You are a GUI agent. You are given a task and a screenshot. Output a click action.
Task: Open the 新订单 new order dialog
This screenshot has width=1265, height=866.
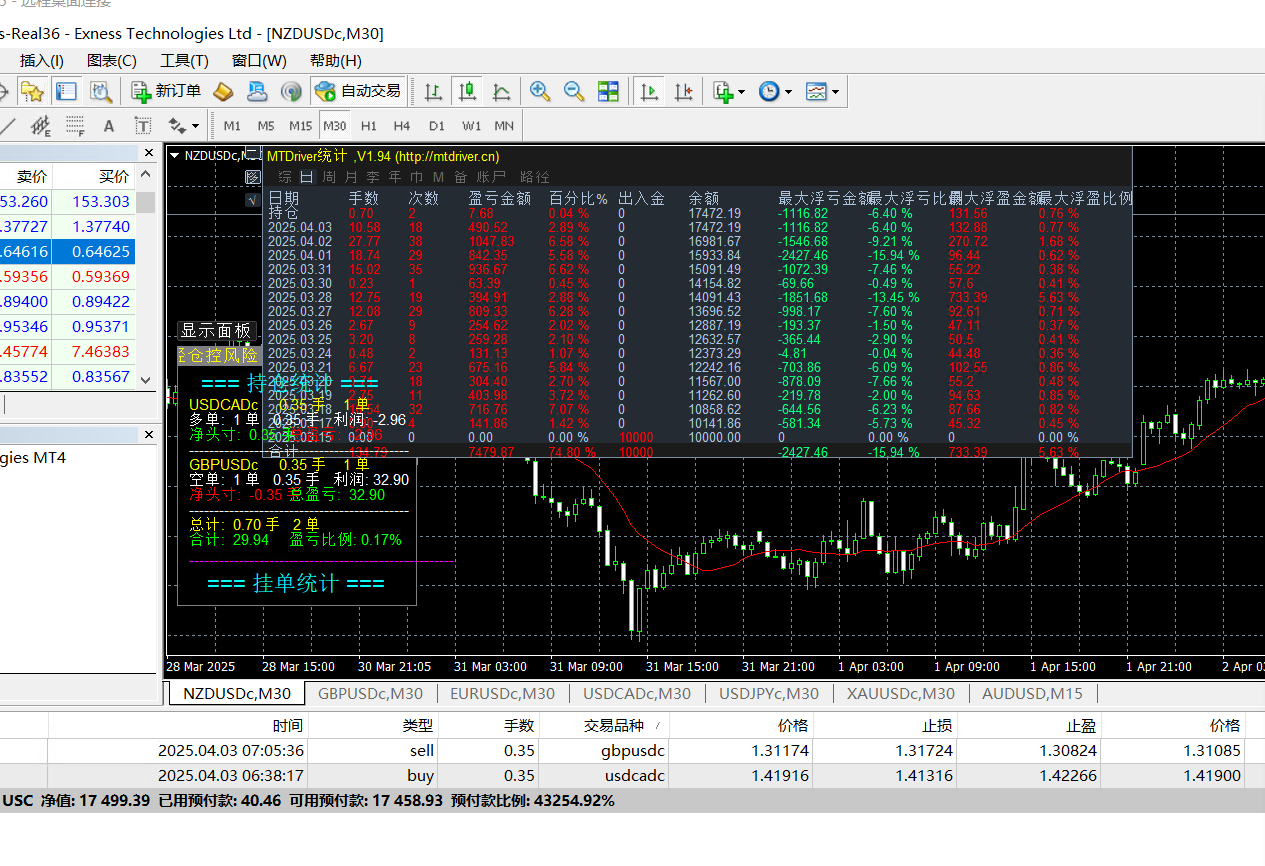pos(167,91)
